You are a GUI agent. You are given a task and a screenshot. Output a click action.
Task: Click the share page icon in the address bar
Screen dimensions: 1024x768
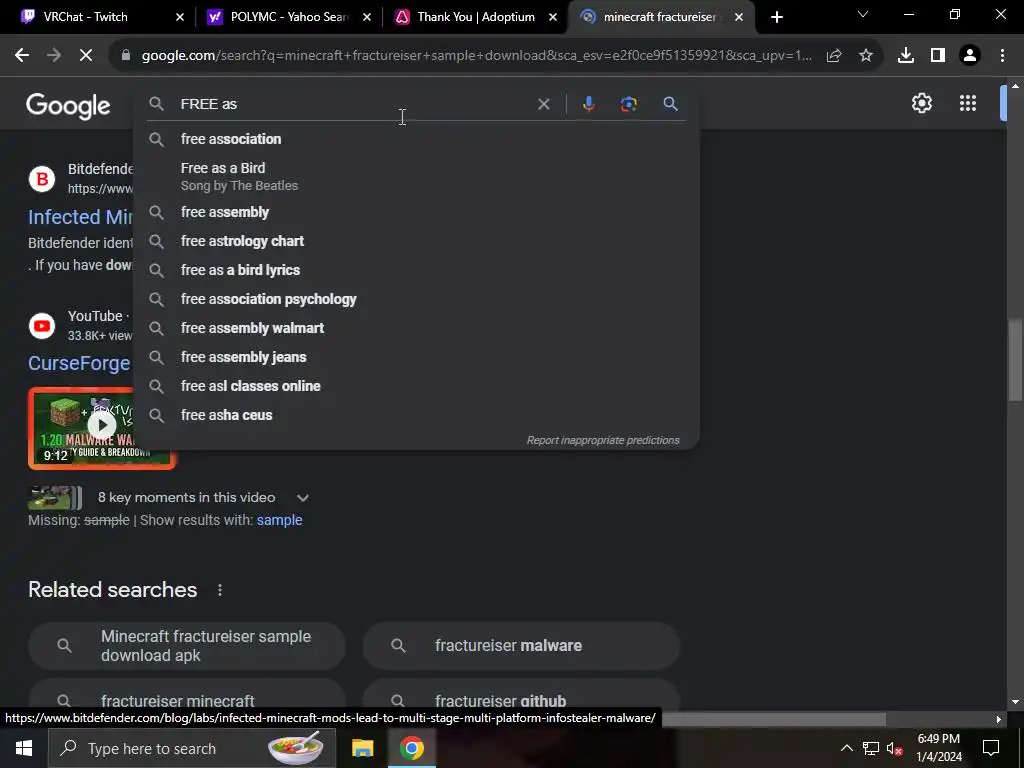pos(834,56)
